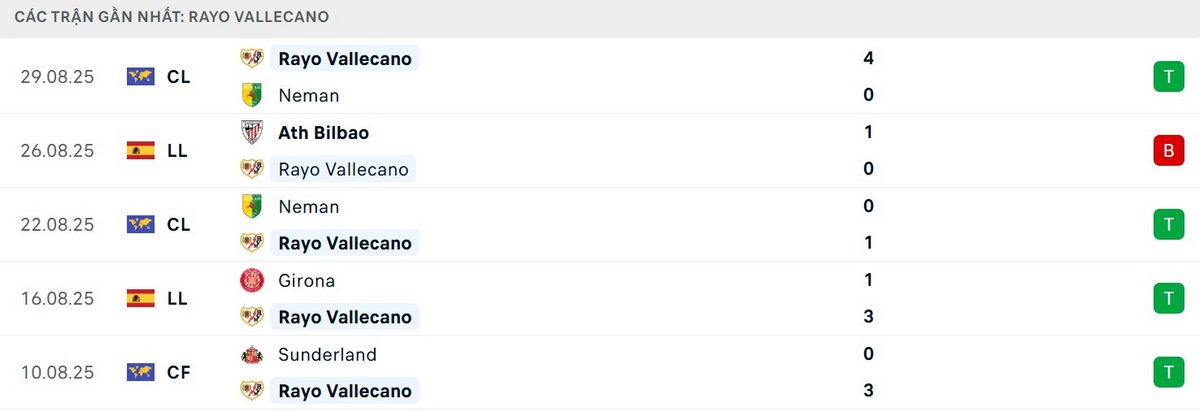Click the red B result badge
The image size is (1200, 412).
coord(1166,151)
